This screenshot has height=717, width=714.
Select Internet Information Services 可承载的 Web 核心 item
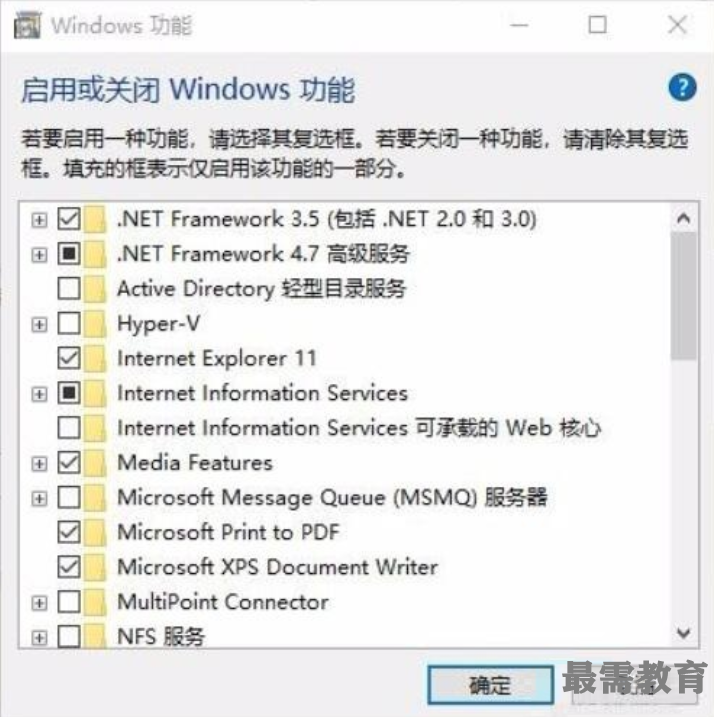(359, 428)
